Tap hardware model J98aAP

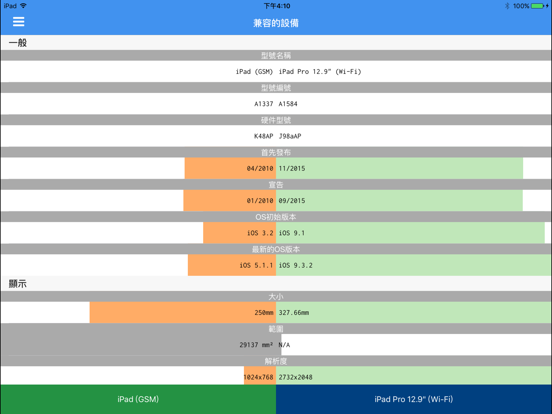pos(290,136)
